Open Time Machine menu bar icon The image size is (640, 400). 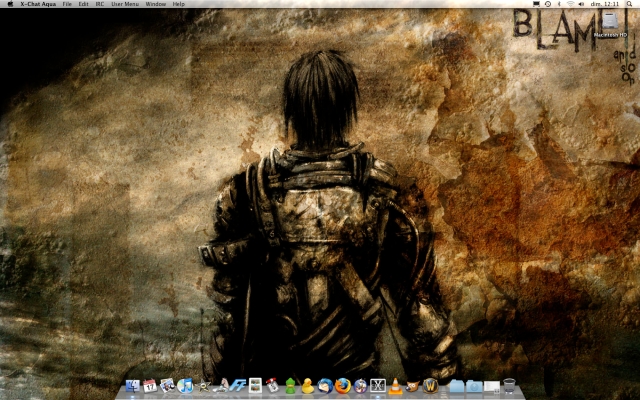click(x=548, y=4)
